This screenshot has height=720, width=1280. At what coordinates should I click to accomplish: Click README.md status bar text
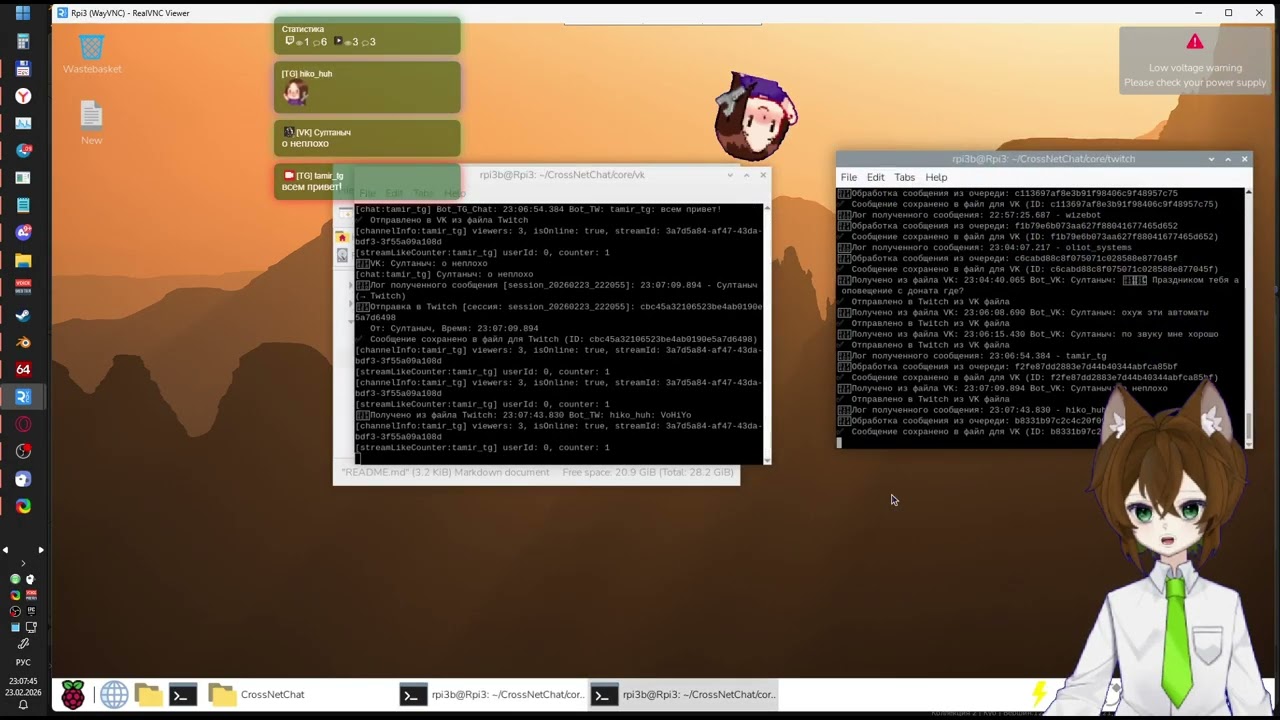pyautogui.click(x=445, y=472)
